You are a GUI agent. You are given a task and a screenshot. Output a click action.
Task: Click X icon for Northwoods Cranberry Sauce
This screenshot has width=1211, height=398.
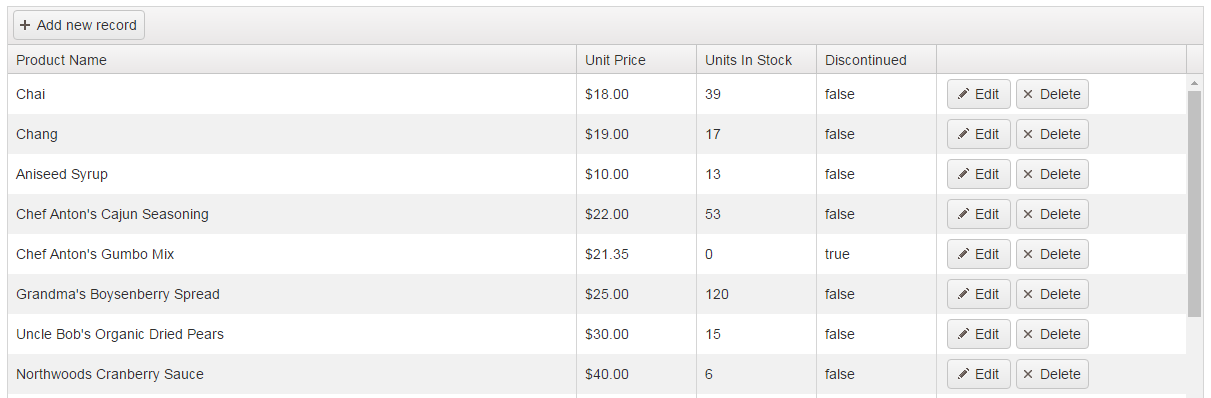1029,374
